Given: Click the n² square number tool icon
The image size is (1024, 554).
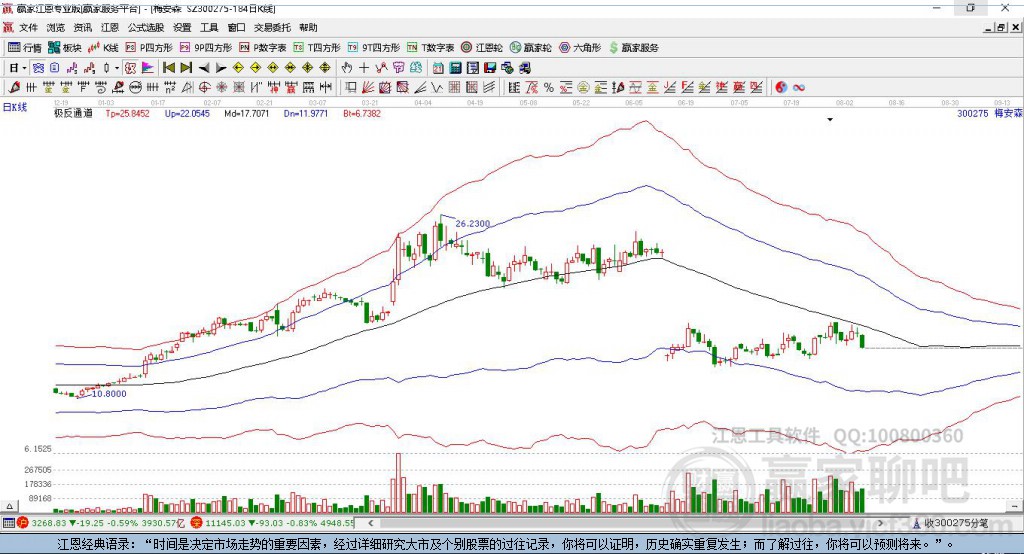Looking at the screenshot, I should tap(170, 87).
